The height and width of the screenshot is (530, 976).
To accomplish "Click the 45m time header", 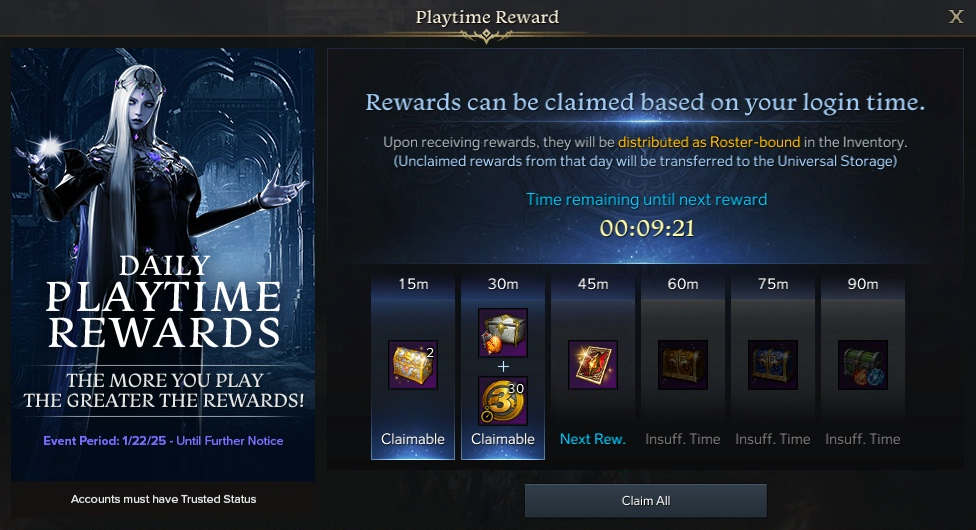I will [593, 284].
